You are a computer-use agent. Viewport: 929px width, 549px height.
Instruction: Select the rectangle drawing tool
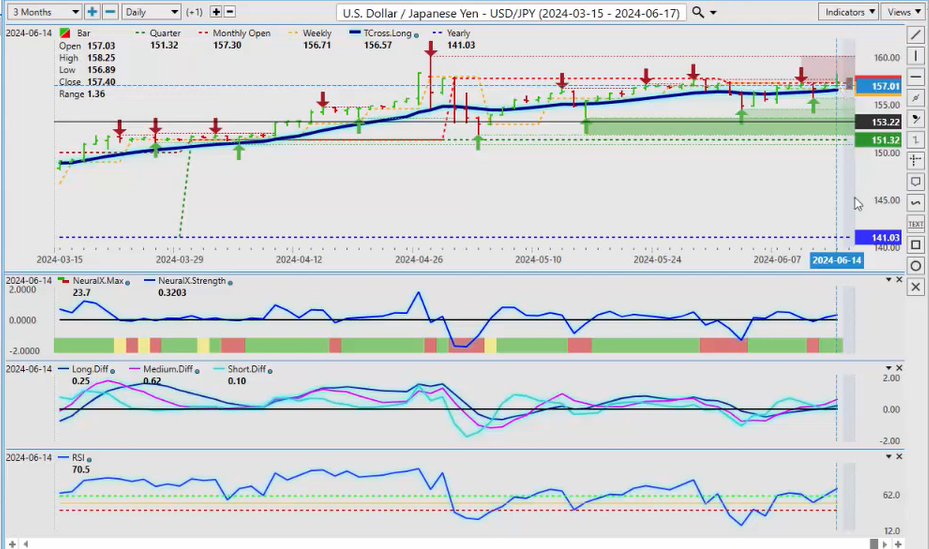(x=916, y=245)
